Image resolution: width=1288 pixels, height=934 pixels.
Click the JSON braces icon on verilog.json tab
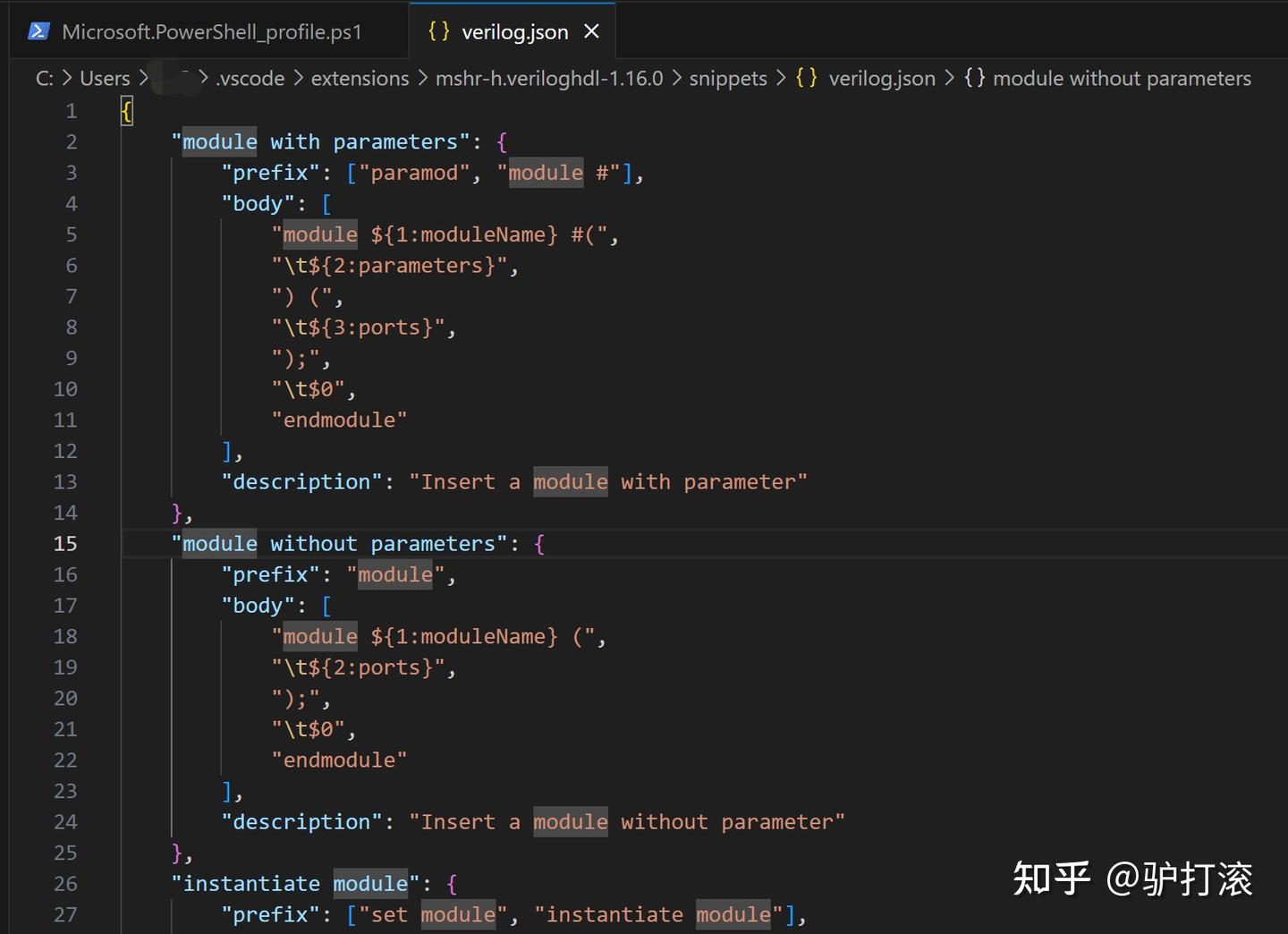(x=437, y=30)
